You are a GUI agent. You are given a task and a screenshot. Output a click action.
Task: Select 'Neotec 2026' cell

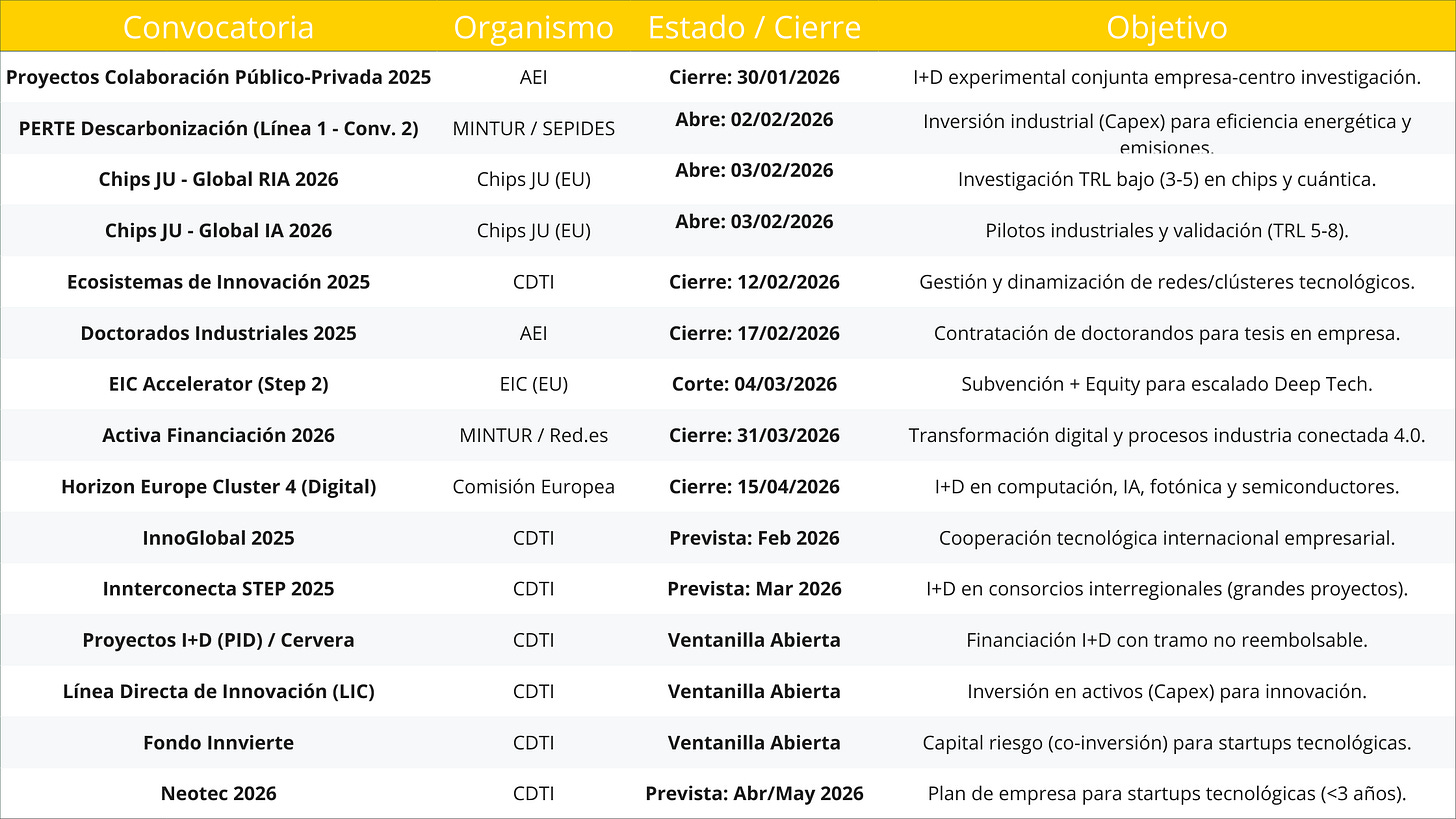click(x=218, y=795)
